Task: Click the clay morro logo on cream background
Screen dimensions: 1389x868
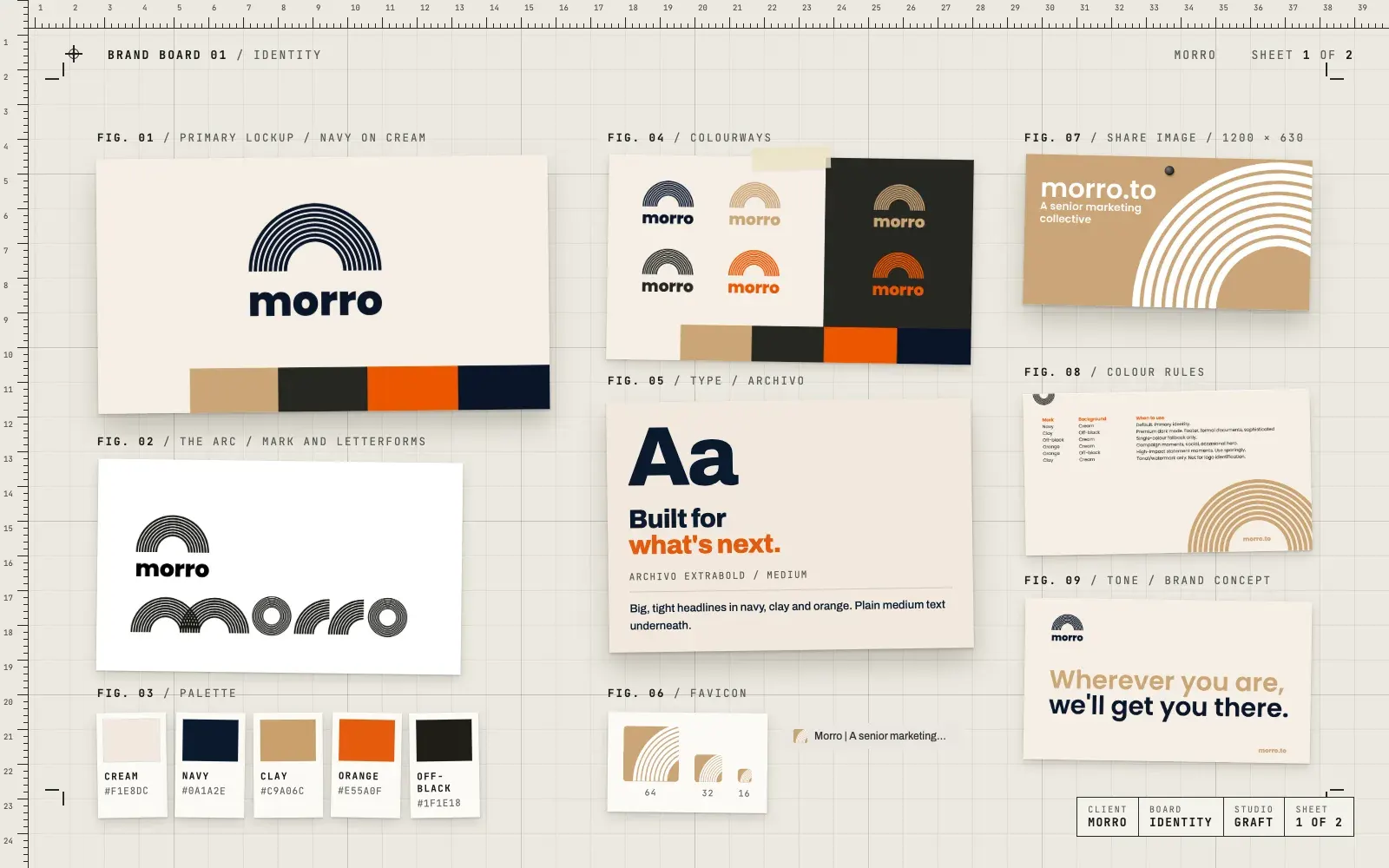Action: (x=754, y=205)
